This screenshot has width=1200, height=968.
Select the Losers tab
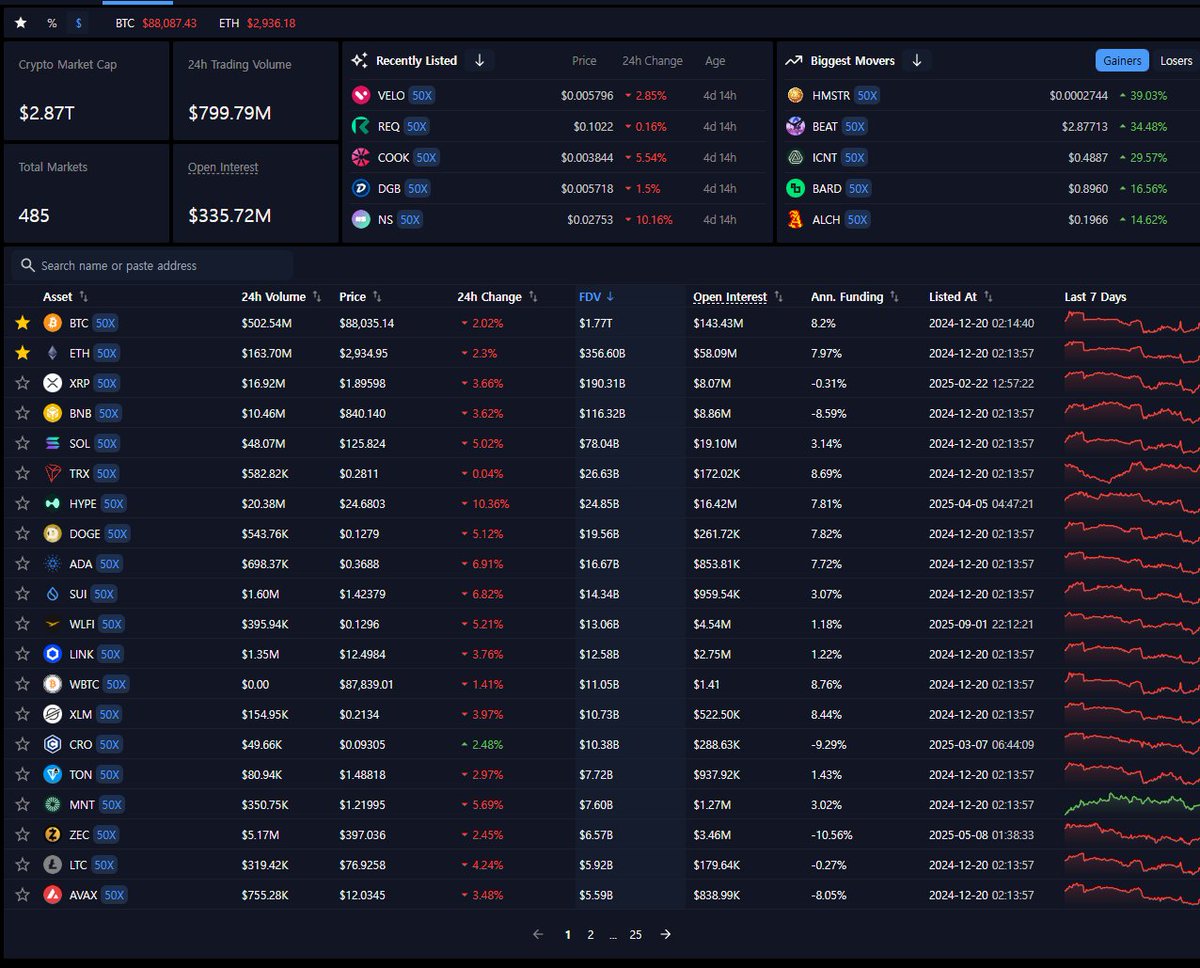1176,61
